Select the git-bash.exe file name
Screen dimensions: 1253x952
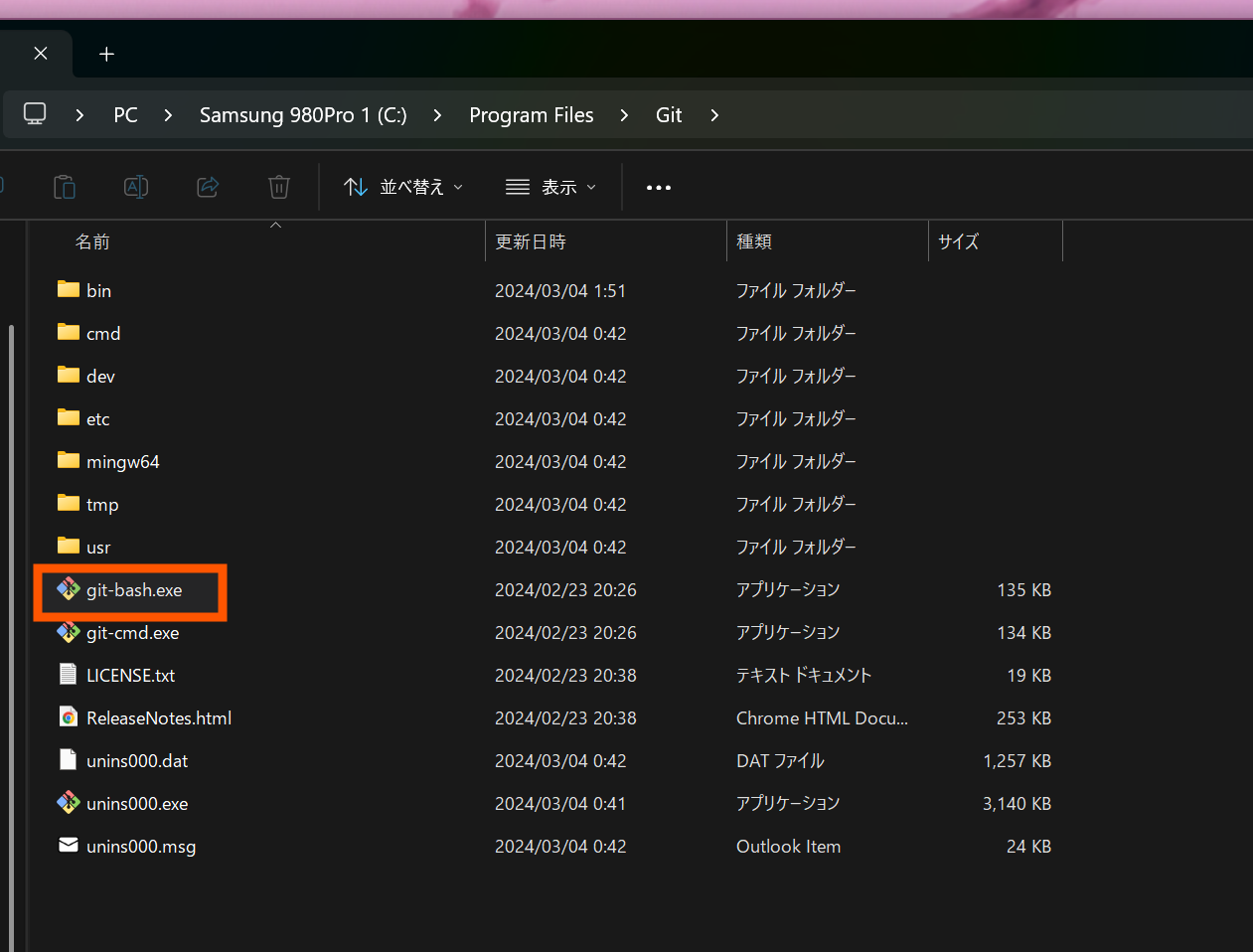[134, 589]
